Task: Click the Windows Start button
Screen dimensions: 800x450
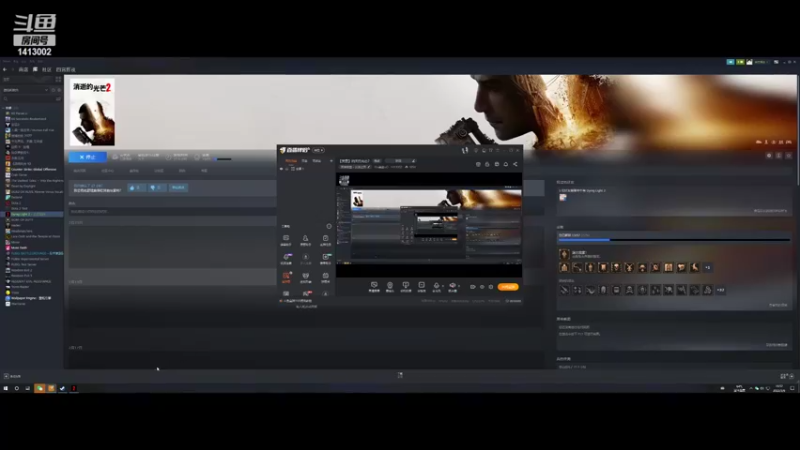Action: pos(6,388)
